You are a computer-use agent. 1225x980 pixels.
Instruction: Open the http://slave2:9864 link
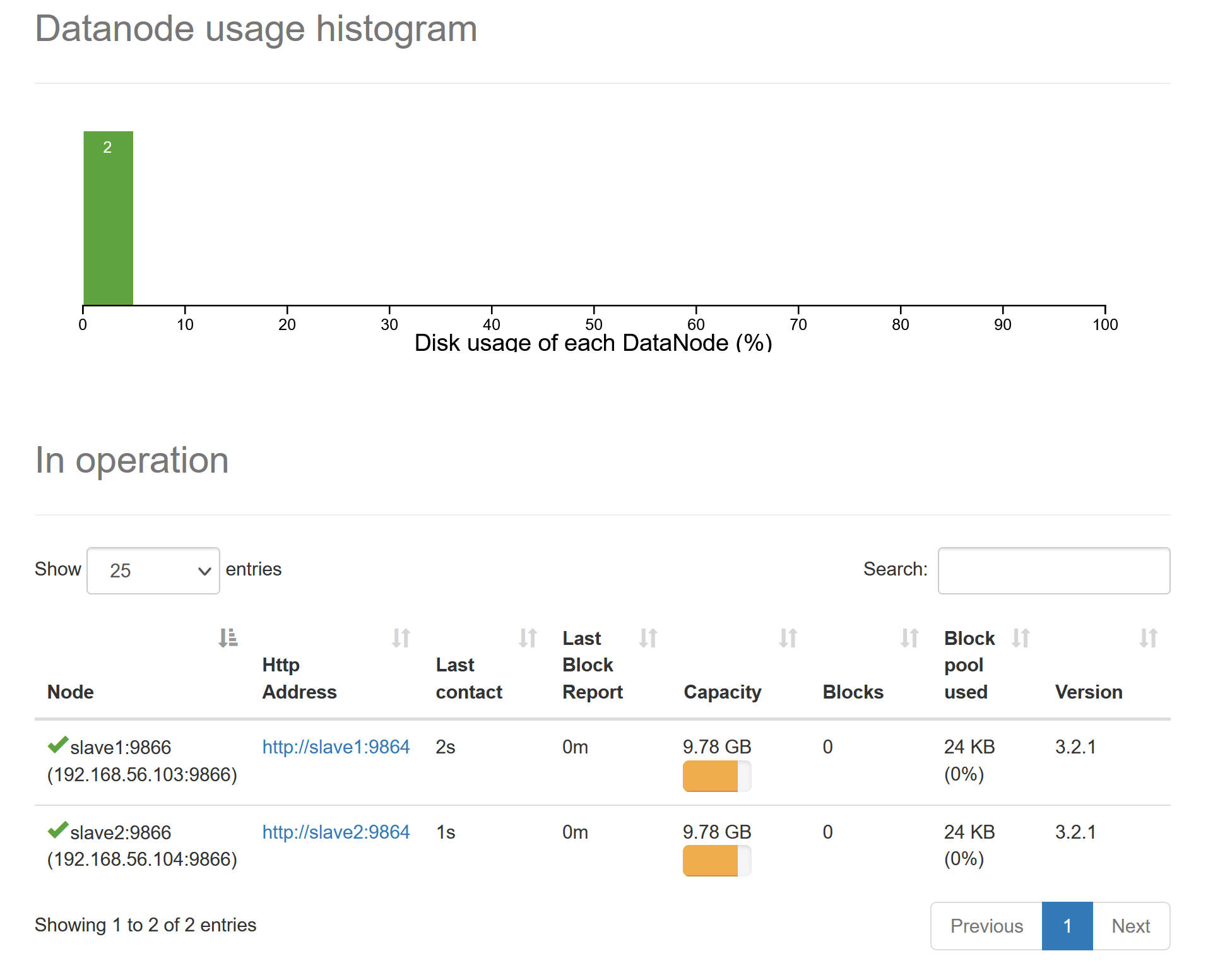pyautogui.click(x=336, y=832)
